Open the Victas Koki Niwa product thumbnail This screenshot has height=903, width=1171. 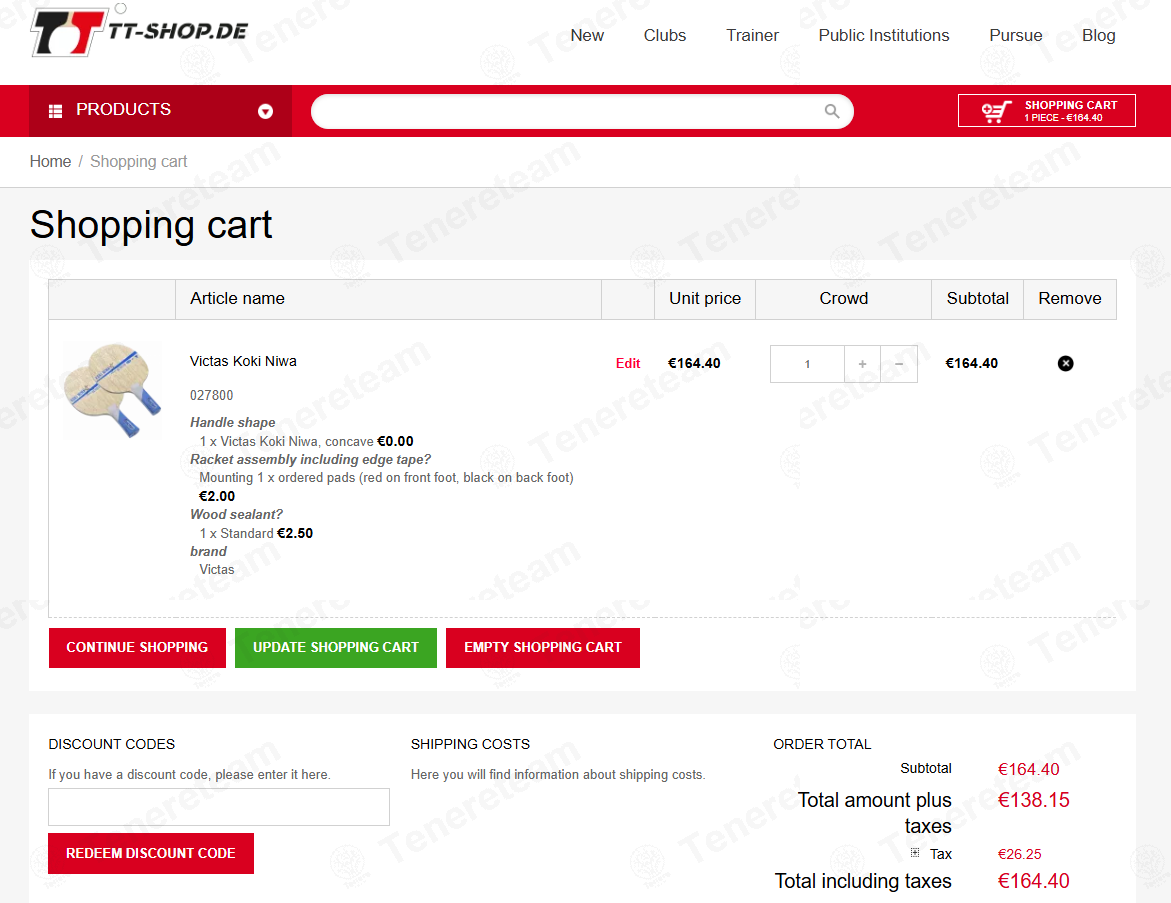[112, 390]
